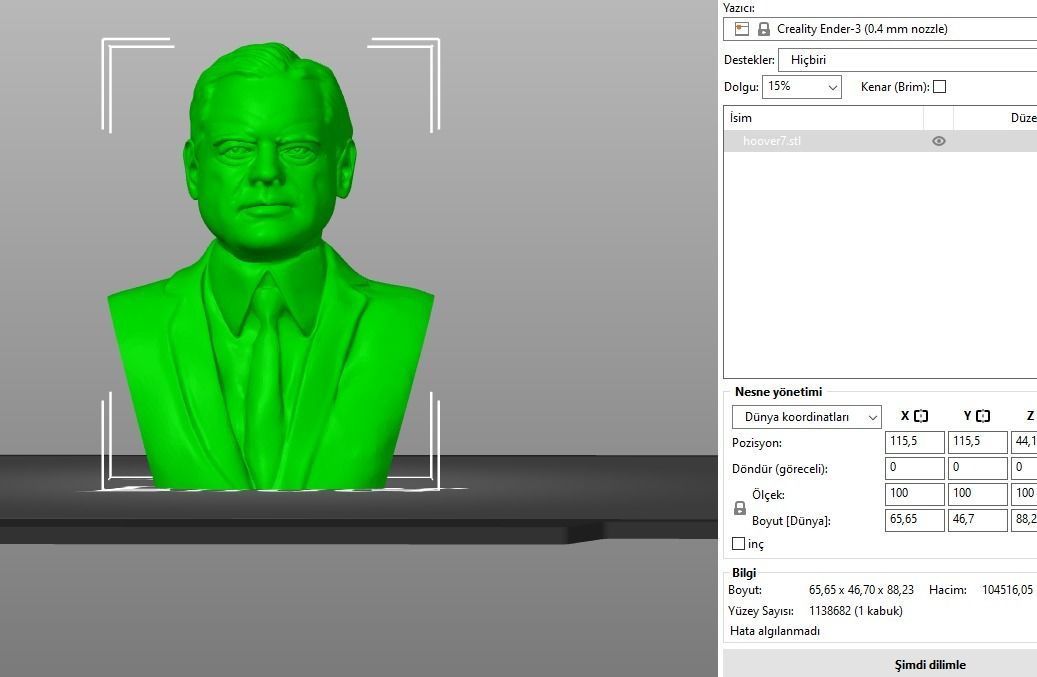Click the Nesne yönetimi section heading

coord(778,392)
